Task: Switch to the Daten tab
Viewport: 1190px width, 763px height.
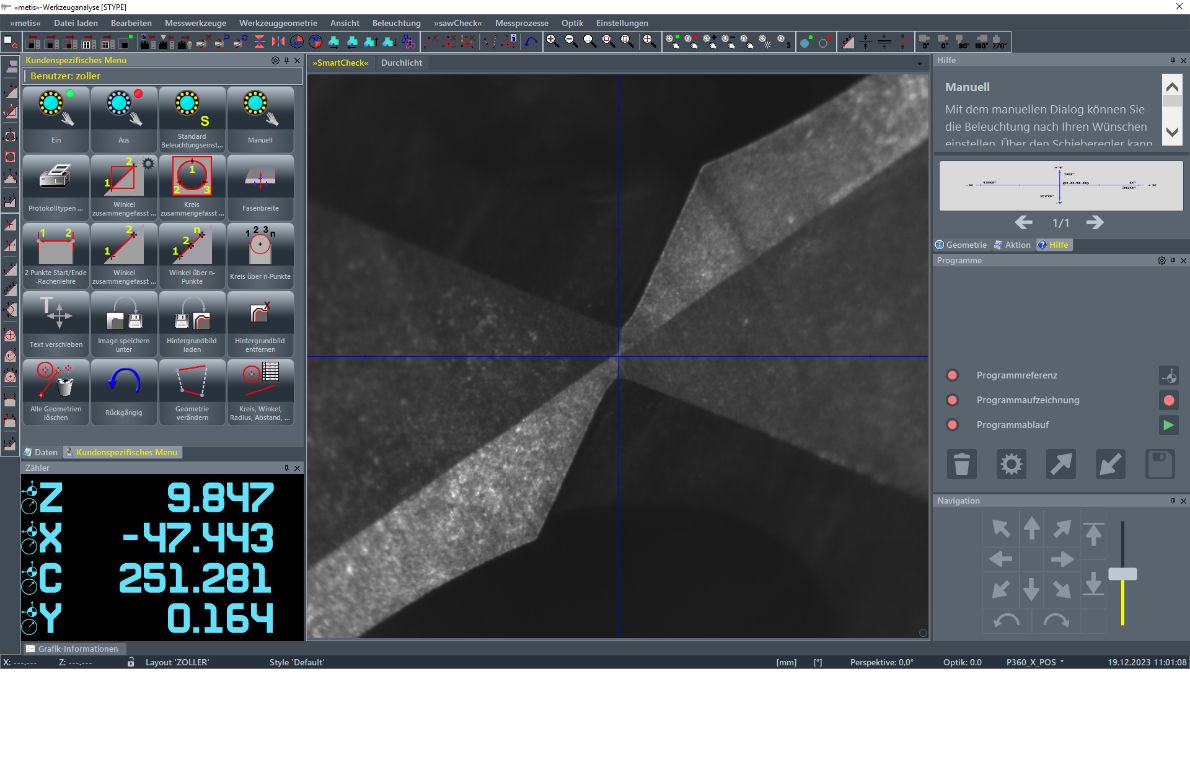Action: 41,452
